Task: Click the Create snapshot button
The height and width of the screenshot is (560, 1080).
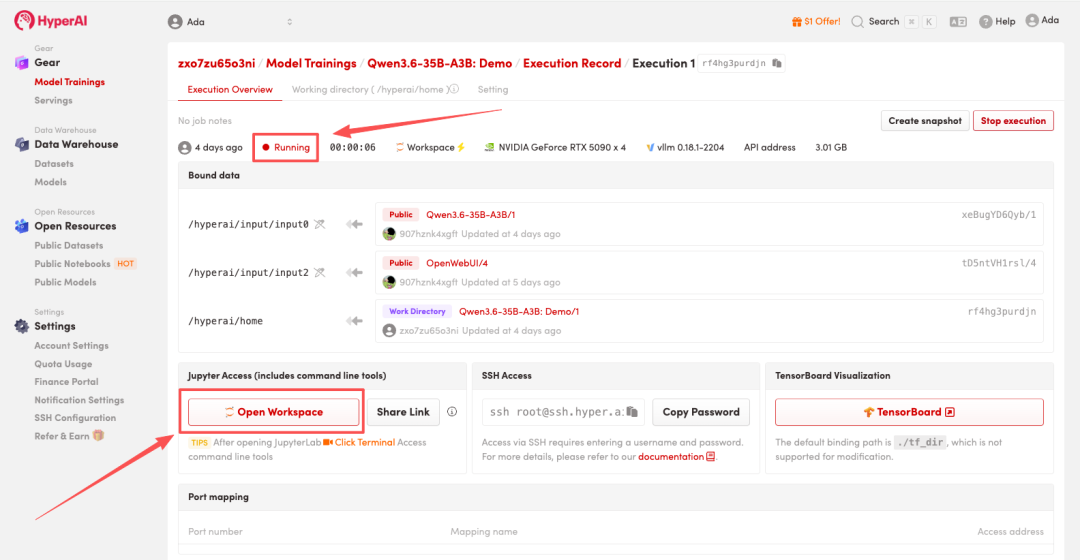Action: (924, 121)
